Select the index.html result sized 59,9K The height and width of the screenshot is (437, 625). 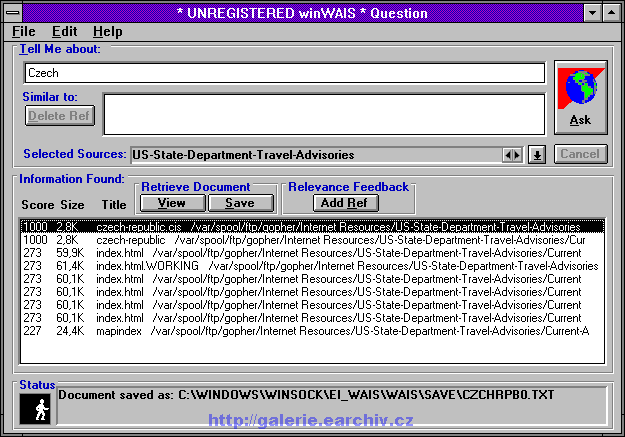(312, 253)
